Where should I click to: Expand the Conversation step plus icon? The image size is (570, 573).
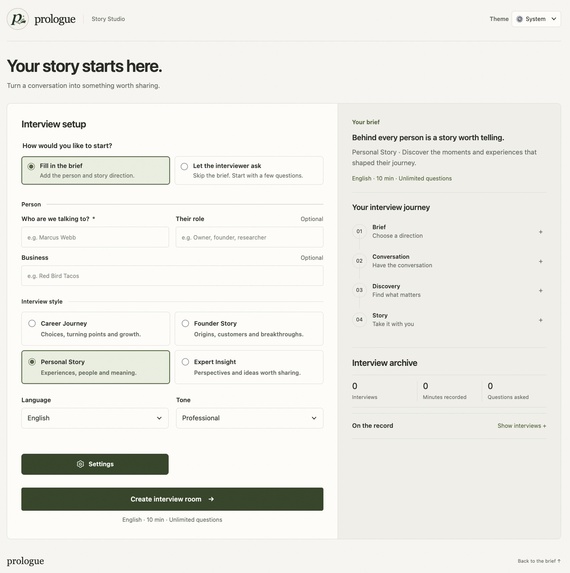[x=540, y=261]
